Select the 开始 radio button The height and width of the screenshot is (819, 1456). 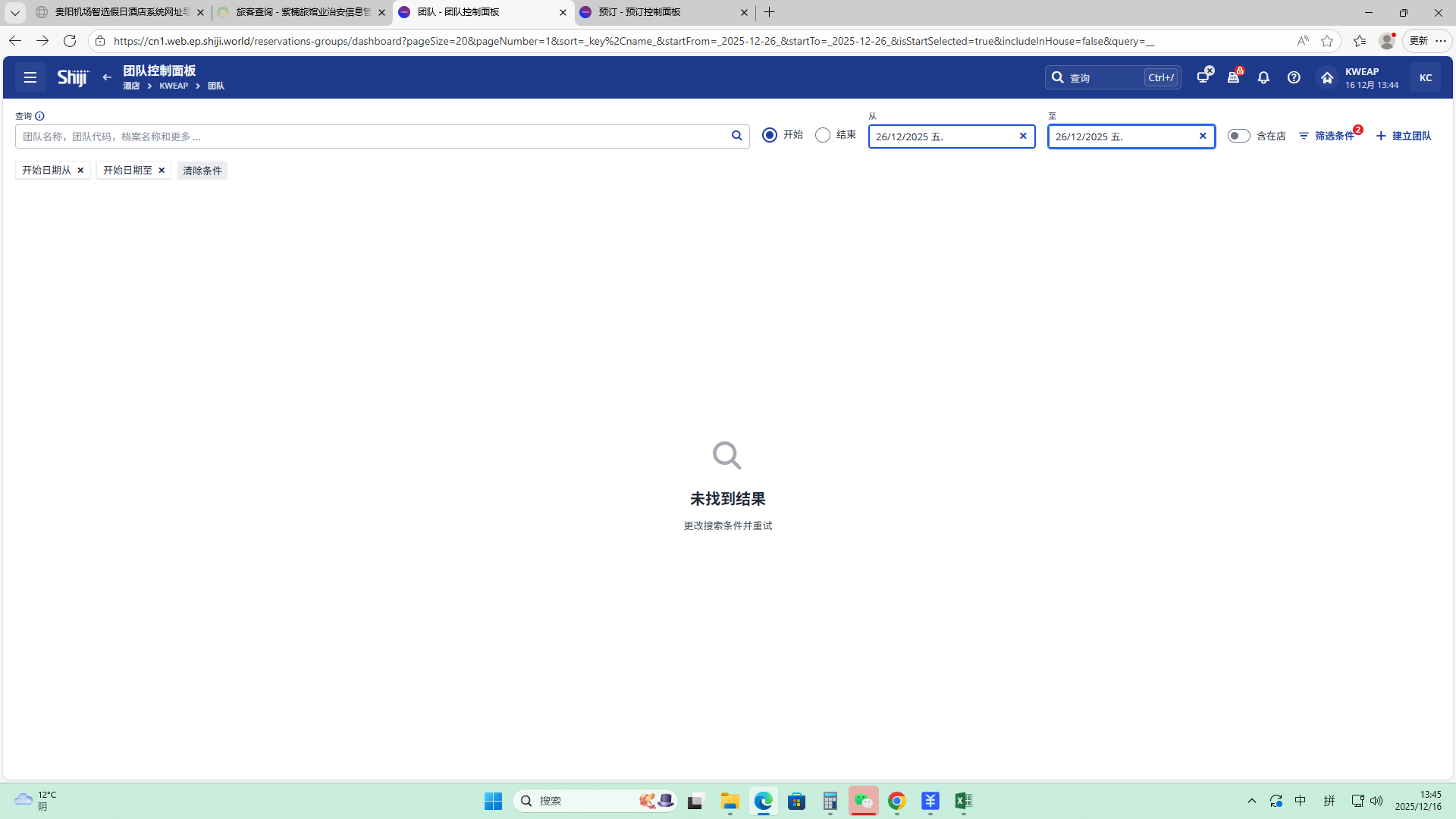tap(770, 135)
